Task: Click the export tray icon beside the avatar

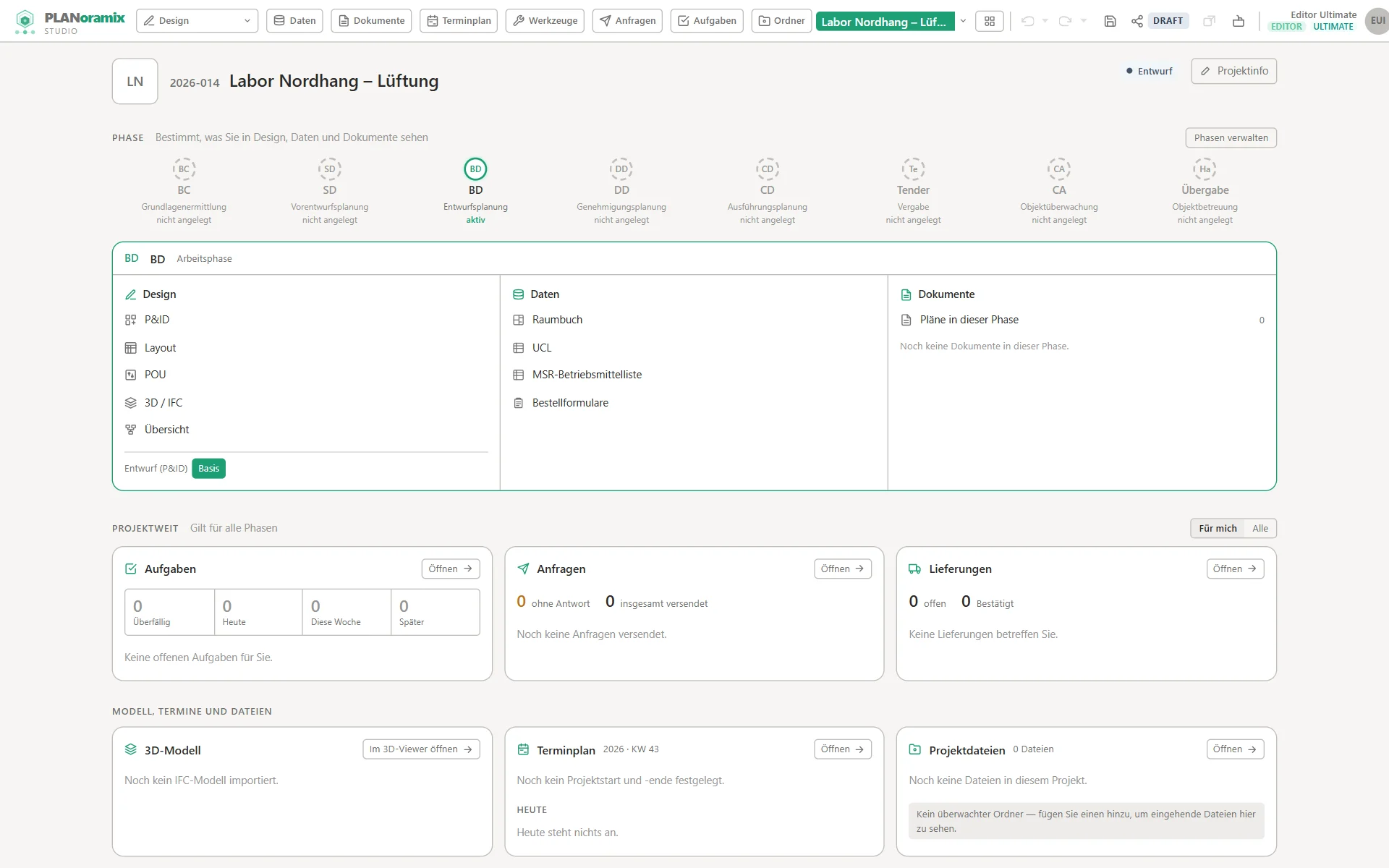Action: (1239, 21)
